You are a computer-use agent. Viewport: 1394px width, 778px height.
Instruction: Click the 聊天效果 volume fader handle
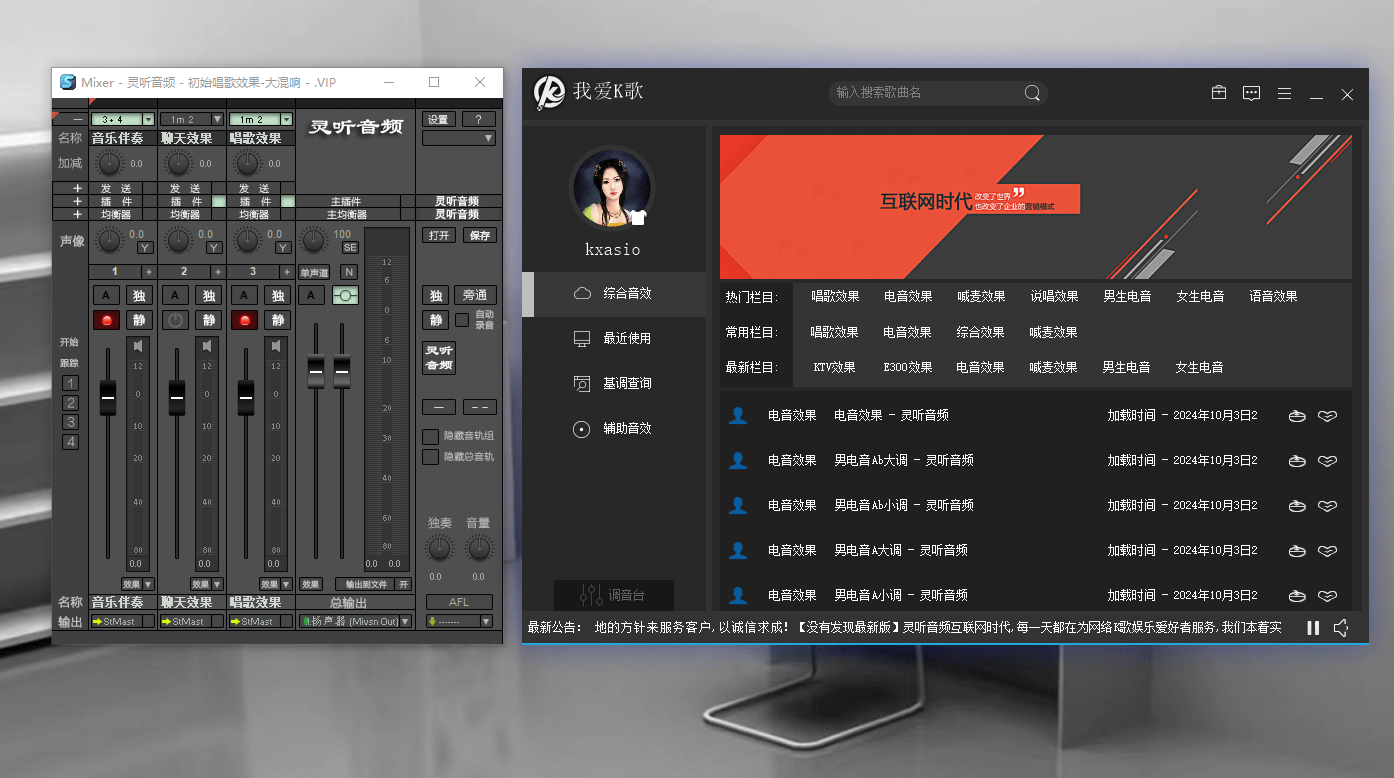click(177, 397)
